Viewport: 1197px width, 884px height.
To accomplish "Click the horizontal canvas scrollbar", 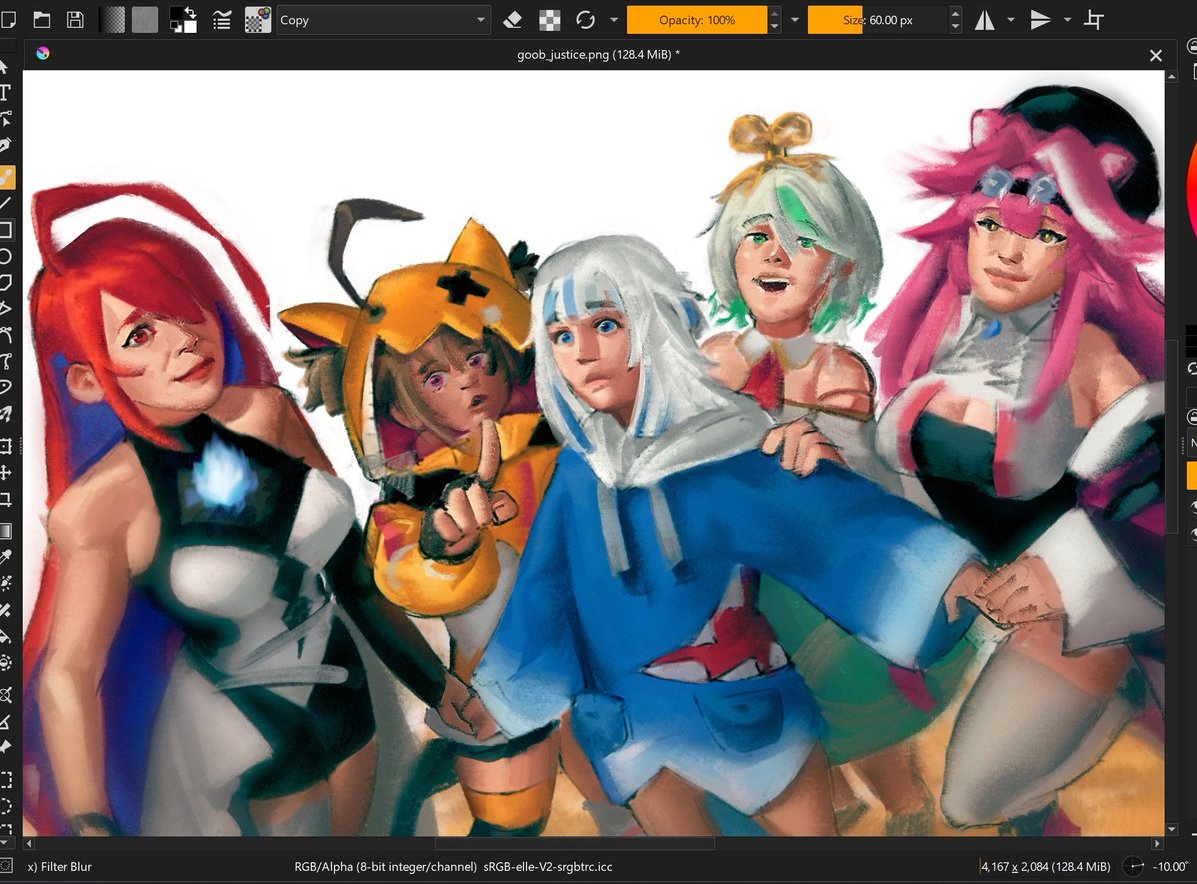I will click(x=574, y=844).
